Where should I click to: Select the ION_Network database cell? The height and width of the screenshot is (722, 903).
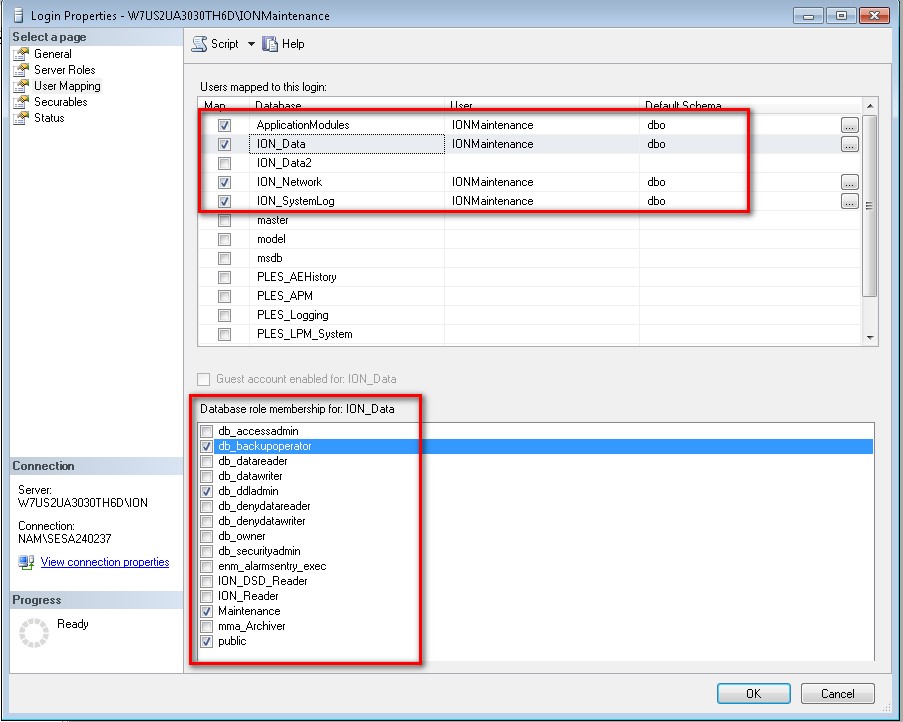347,182
